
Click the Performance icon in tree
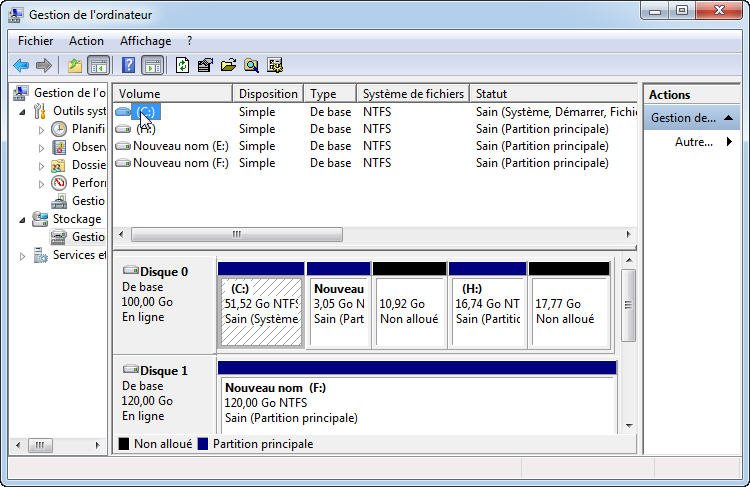(59, 183)
